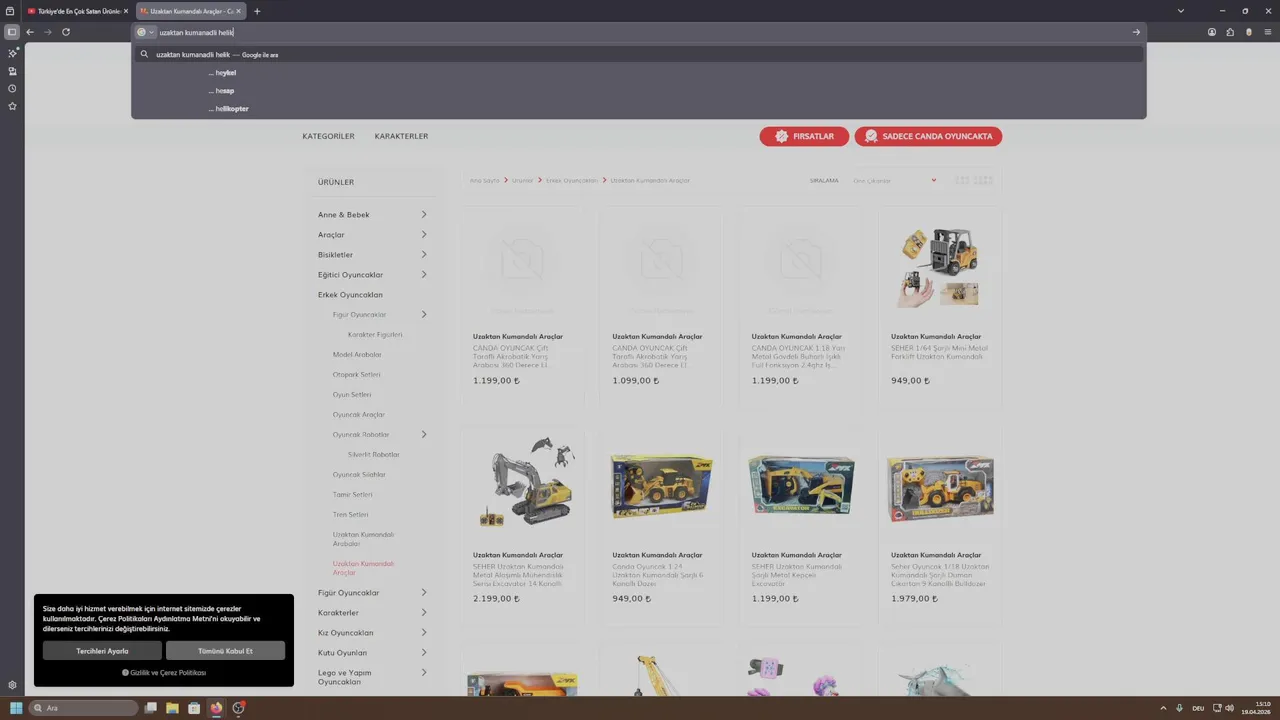Screen dimensions: 1280x720
Task: Click the Firefox taskbar icon
Action: 216,708
